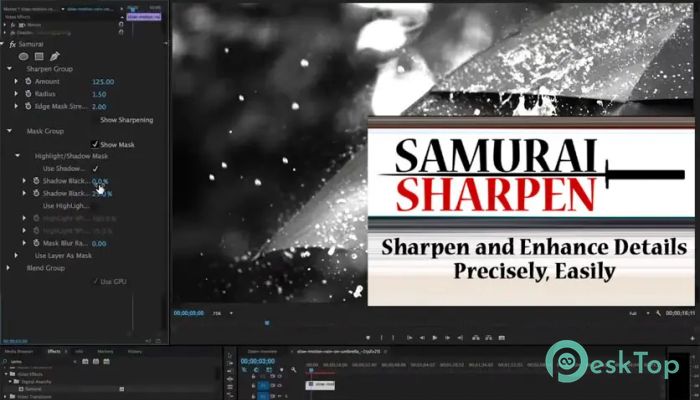Toggle the Radius stopwatch animation icon
700x400 pixels.
click(x=28, y=94)
